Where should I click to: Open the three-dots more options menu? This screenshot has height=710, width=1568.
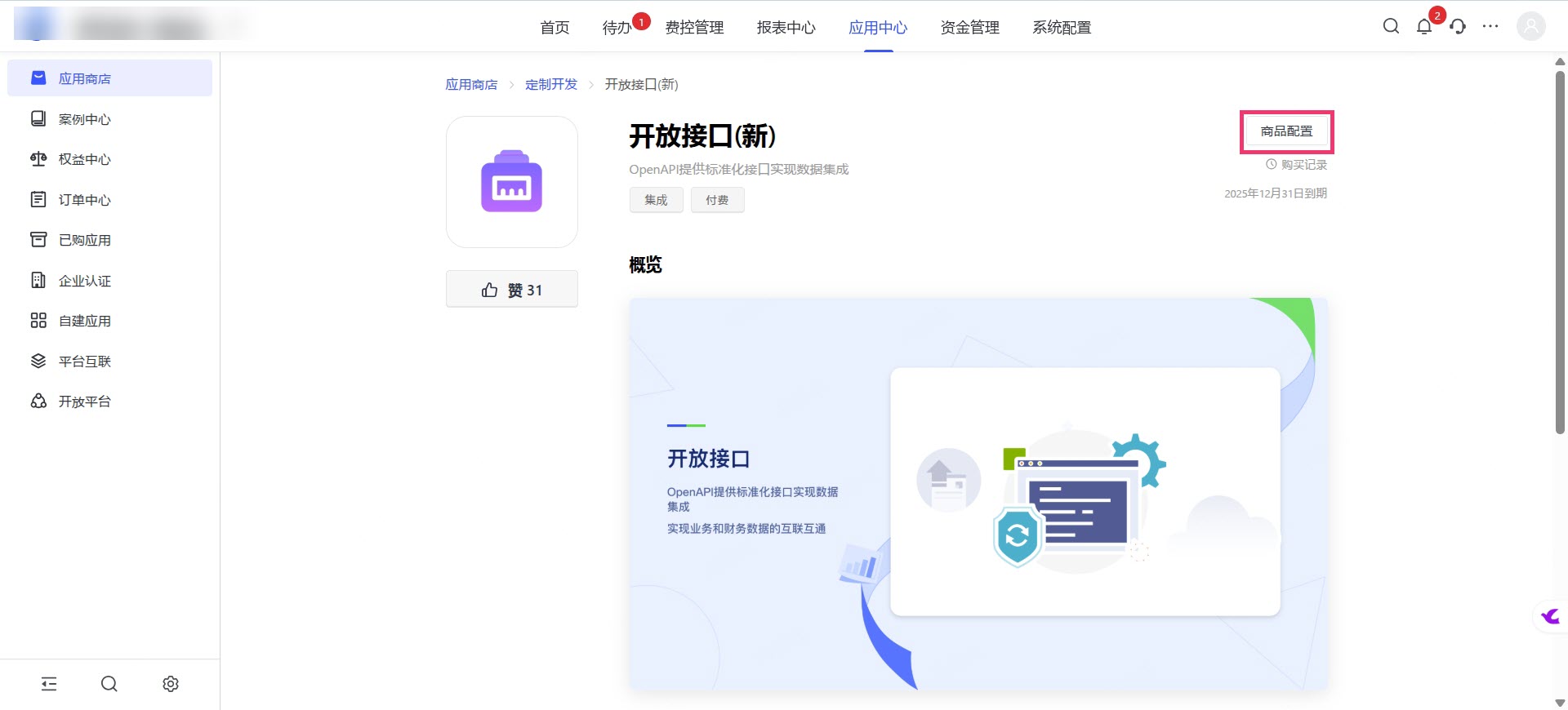coord(1490,26)
